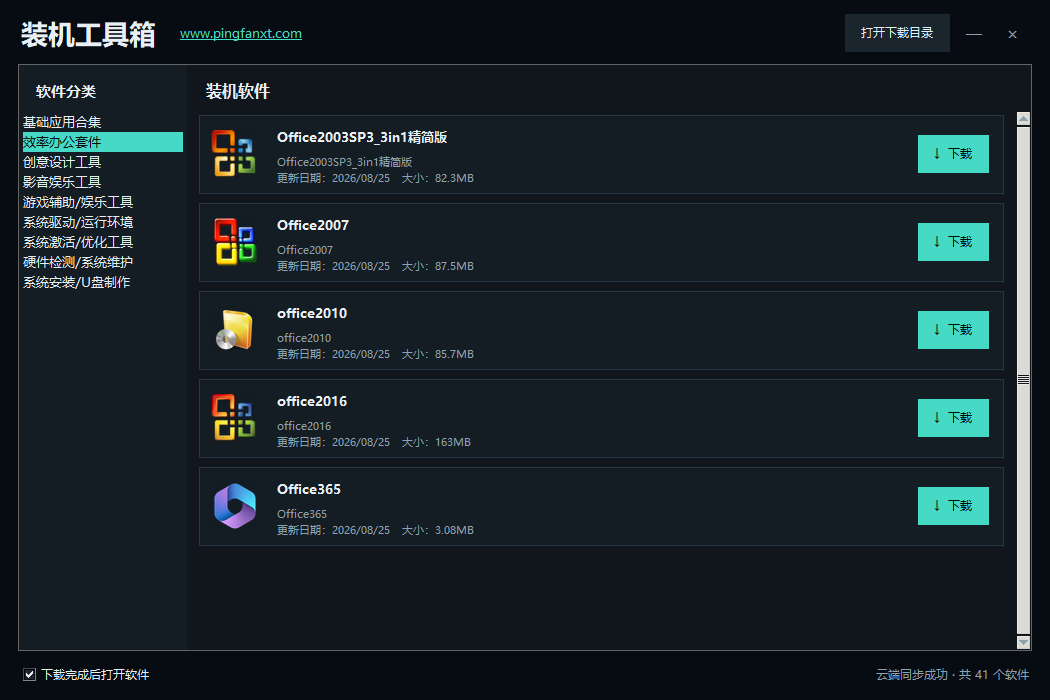The height and width of the screenshot is (700, 1050).
Task: Click the vertical scrollbar thumb
Action: (1023, 380)
